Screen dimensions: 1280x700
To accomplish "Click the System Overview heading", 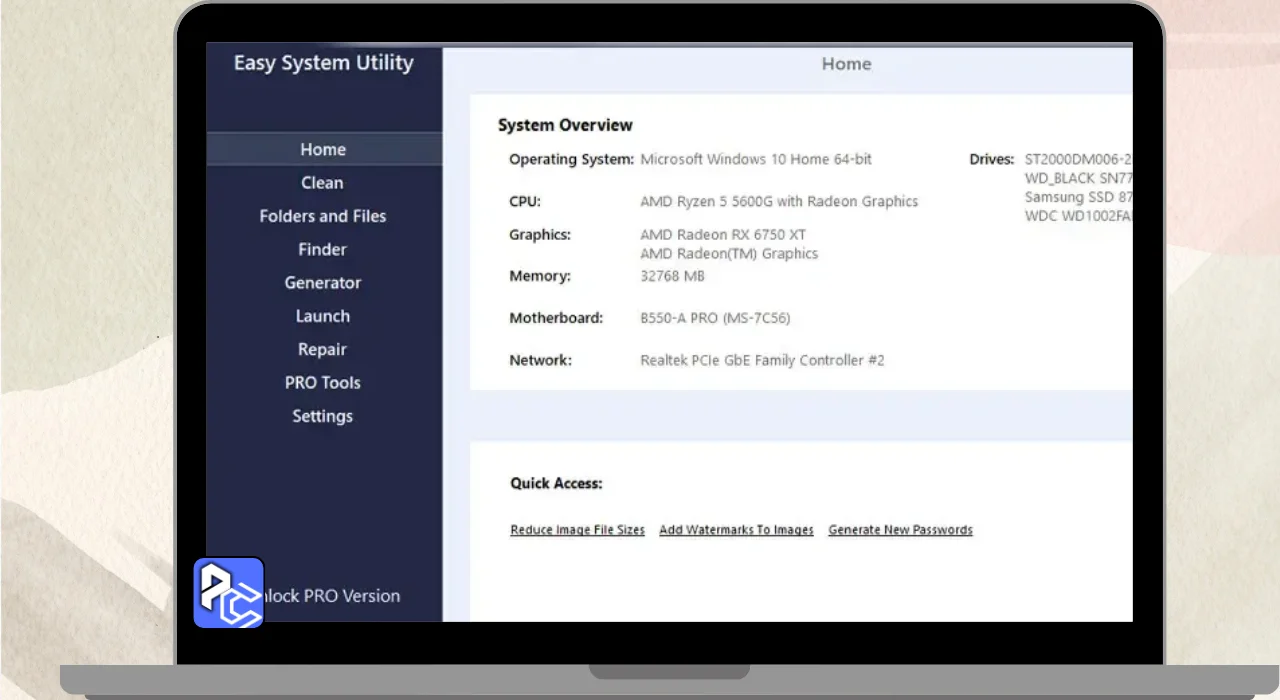I will tap(565, 125).
